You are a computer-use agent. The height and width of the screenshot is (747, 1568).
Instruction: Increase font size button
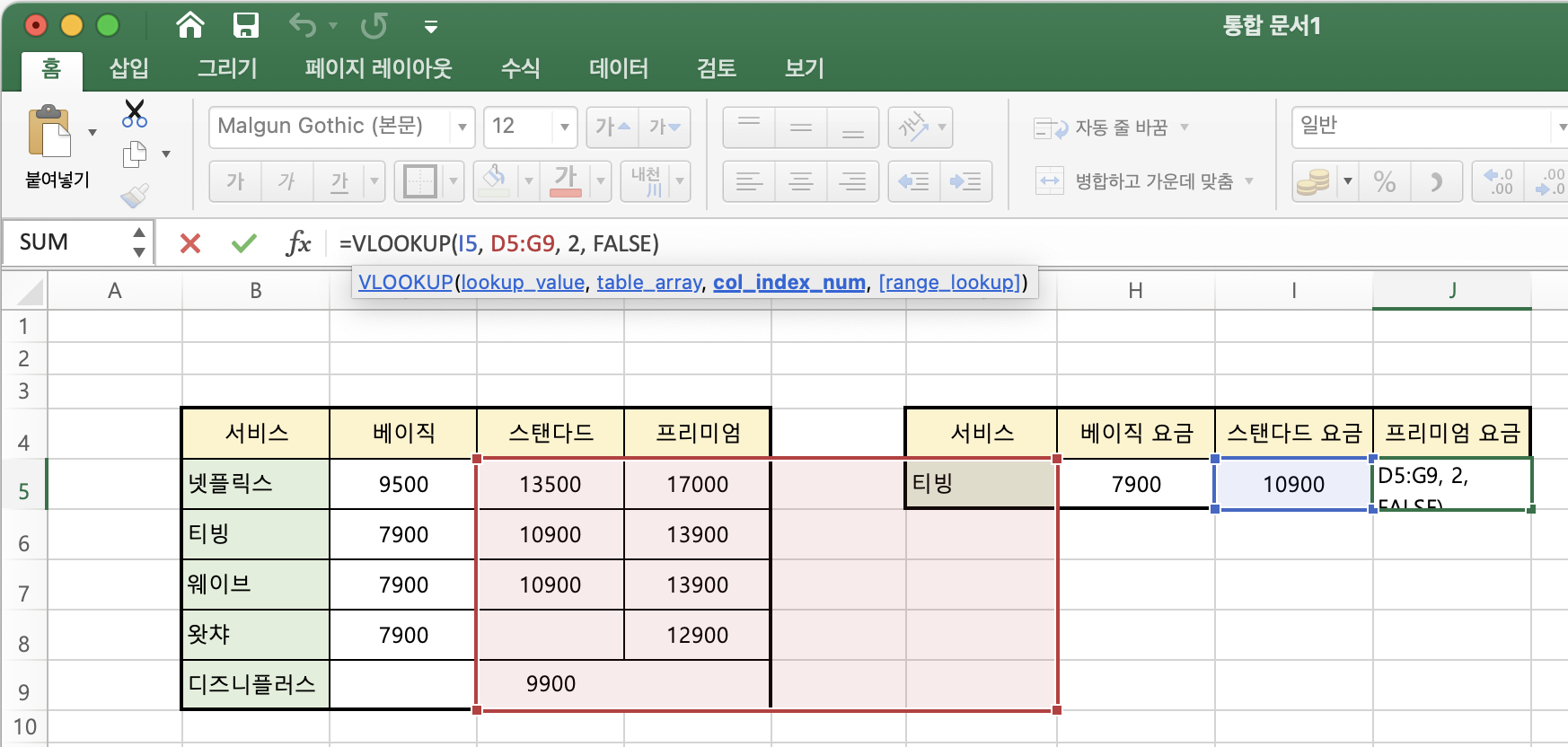coord(612,127)
